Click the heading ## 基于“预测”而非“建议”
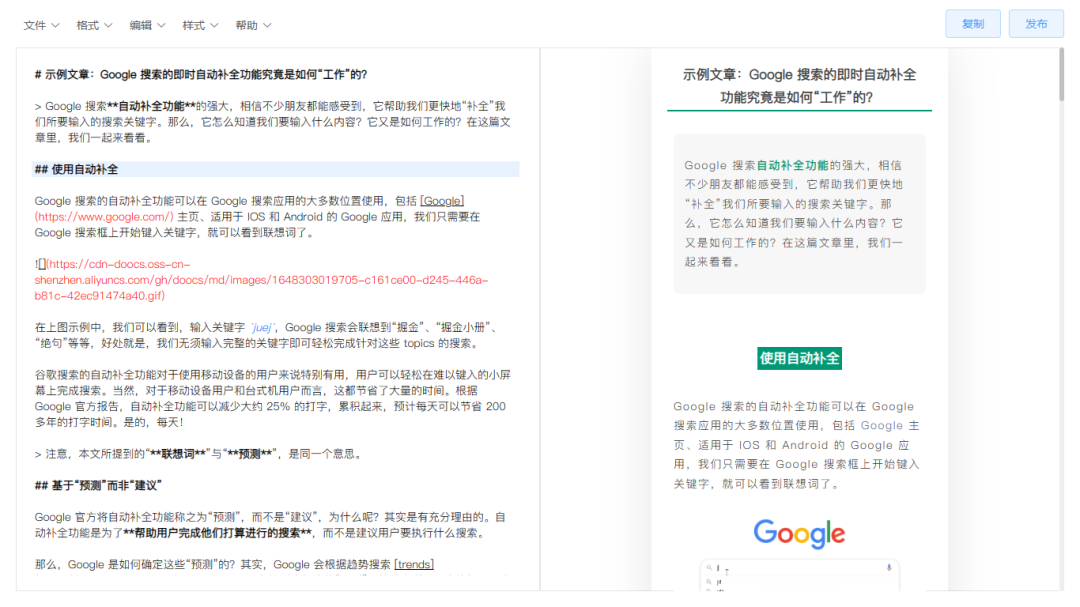 tap(98, 486)
